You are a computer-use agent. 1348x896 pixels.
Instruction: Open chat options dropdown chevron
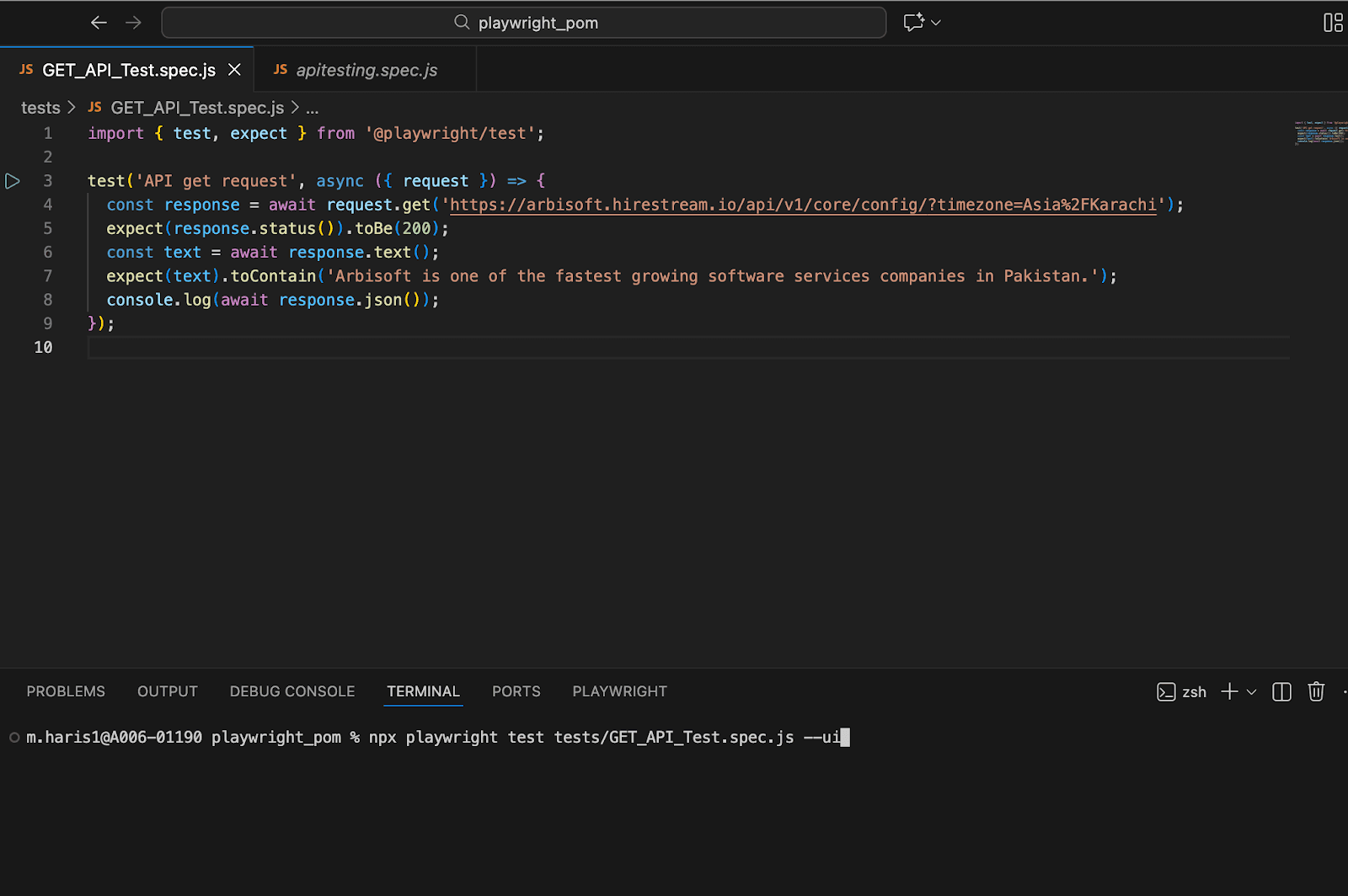(x=936, y=23)
